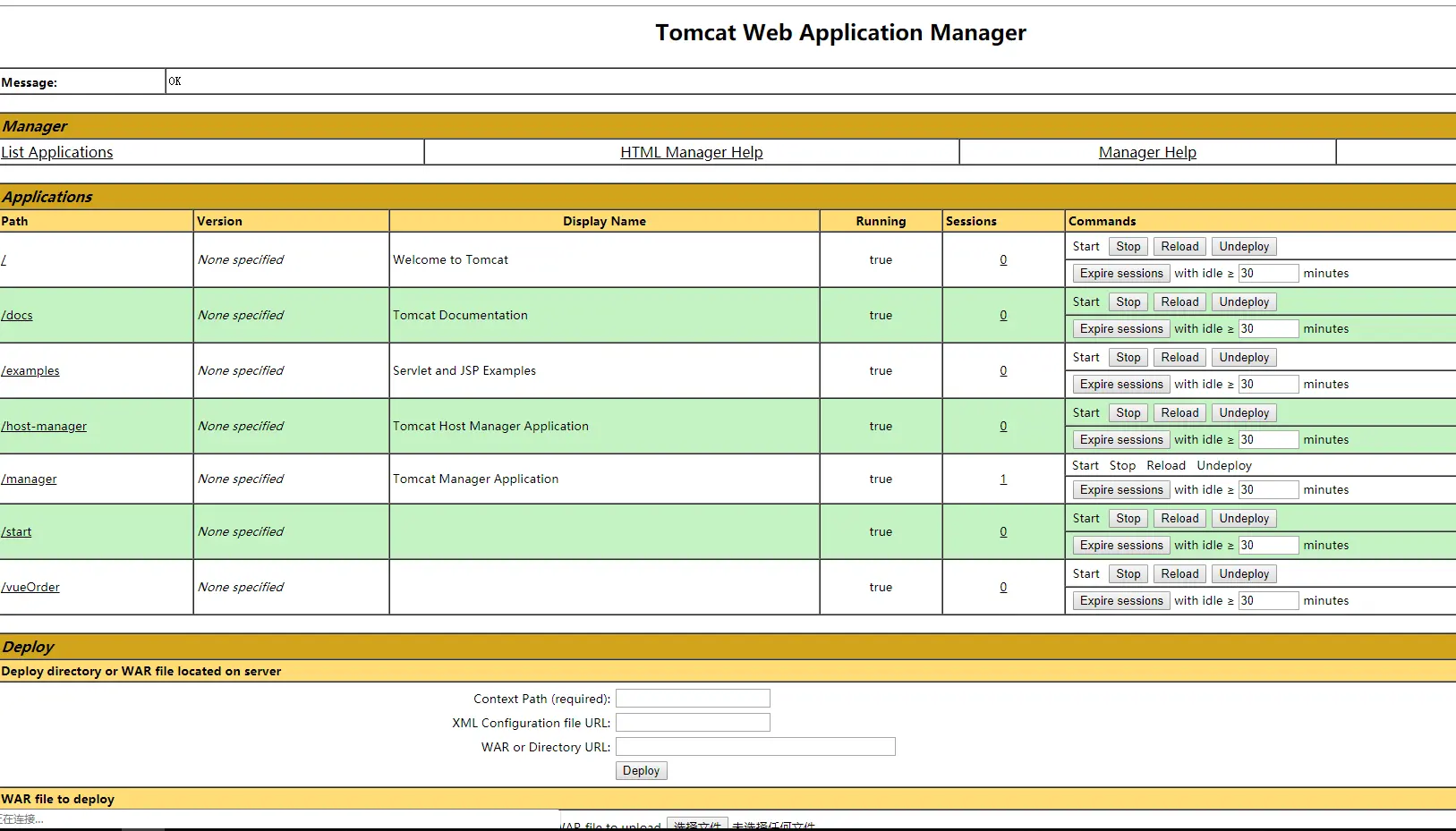Open the List Applications link
Screen dimensions: 1456x831
point(57,152)
